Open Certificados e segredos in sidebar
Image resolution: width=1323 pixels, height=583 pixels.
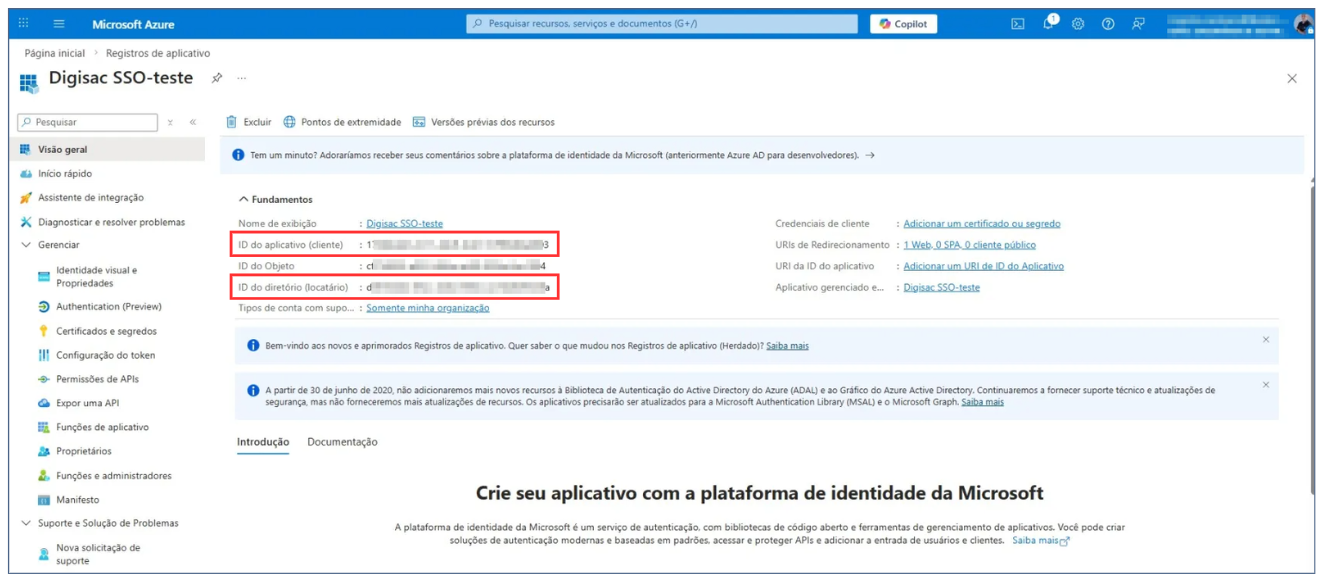click(106, 331)
